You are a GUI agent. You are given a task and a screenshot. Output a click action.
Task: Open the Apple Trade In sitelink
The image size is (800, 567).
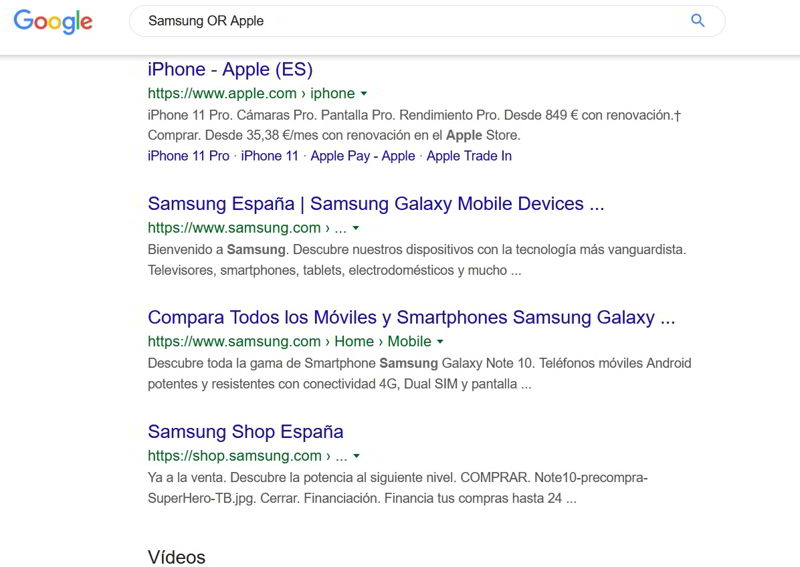469,156
